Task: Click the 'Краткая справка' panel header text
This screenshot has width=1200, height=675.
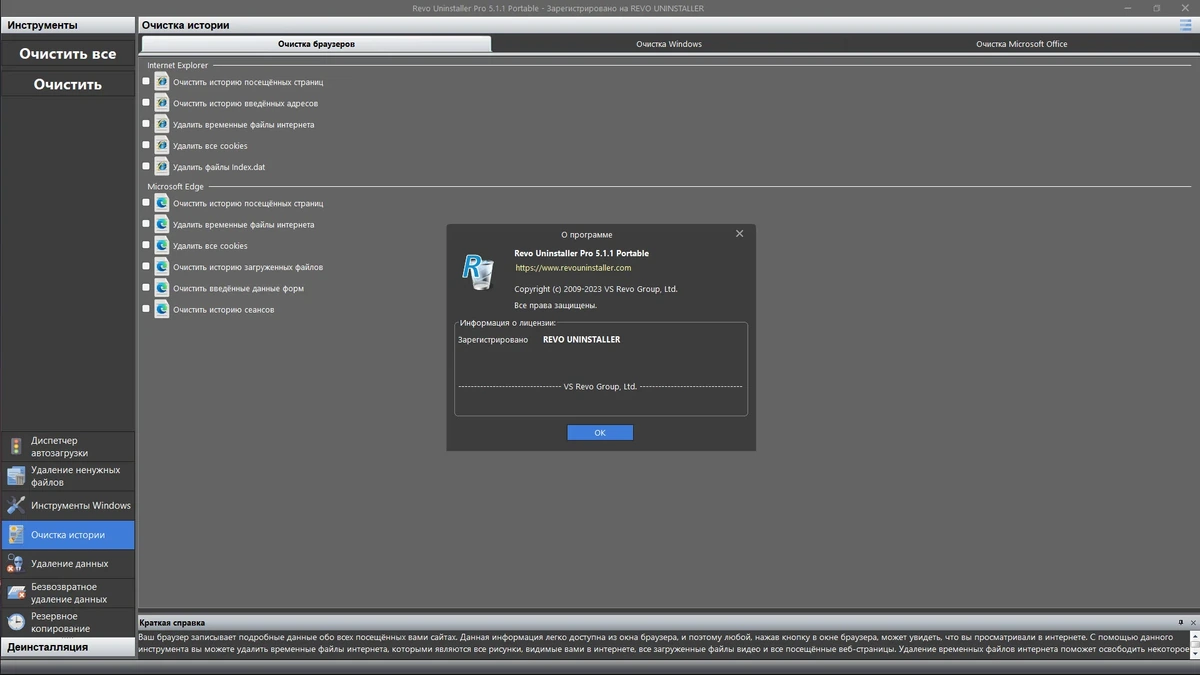Action: point(172,622)
